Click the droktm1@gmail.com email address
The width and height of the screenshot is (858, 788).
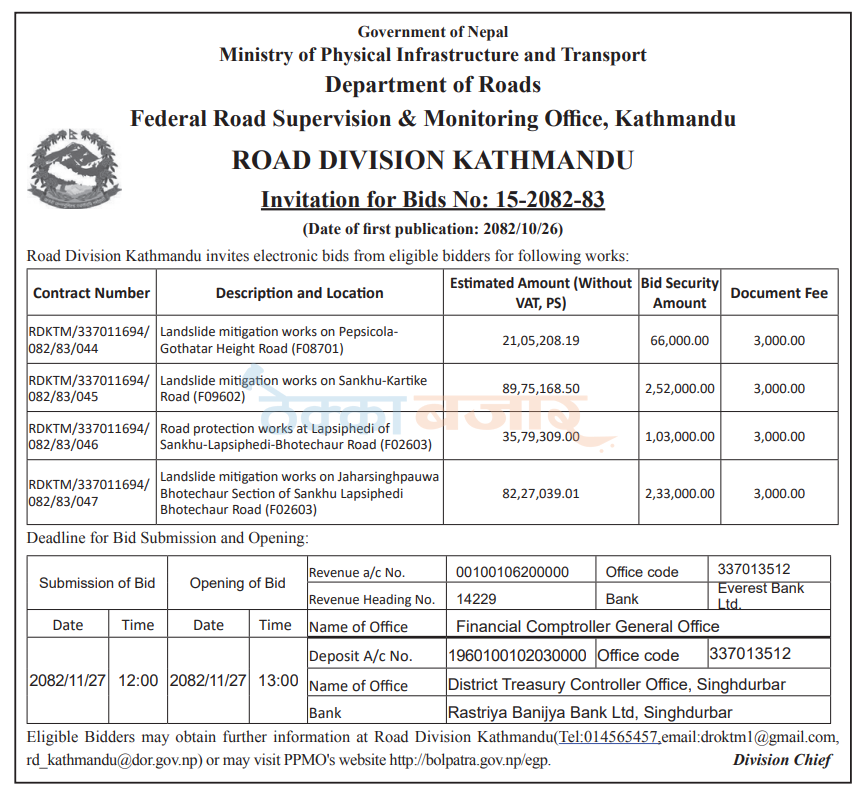tap(767, 737)
